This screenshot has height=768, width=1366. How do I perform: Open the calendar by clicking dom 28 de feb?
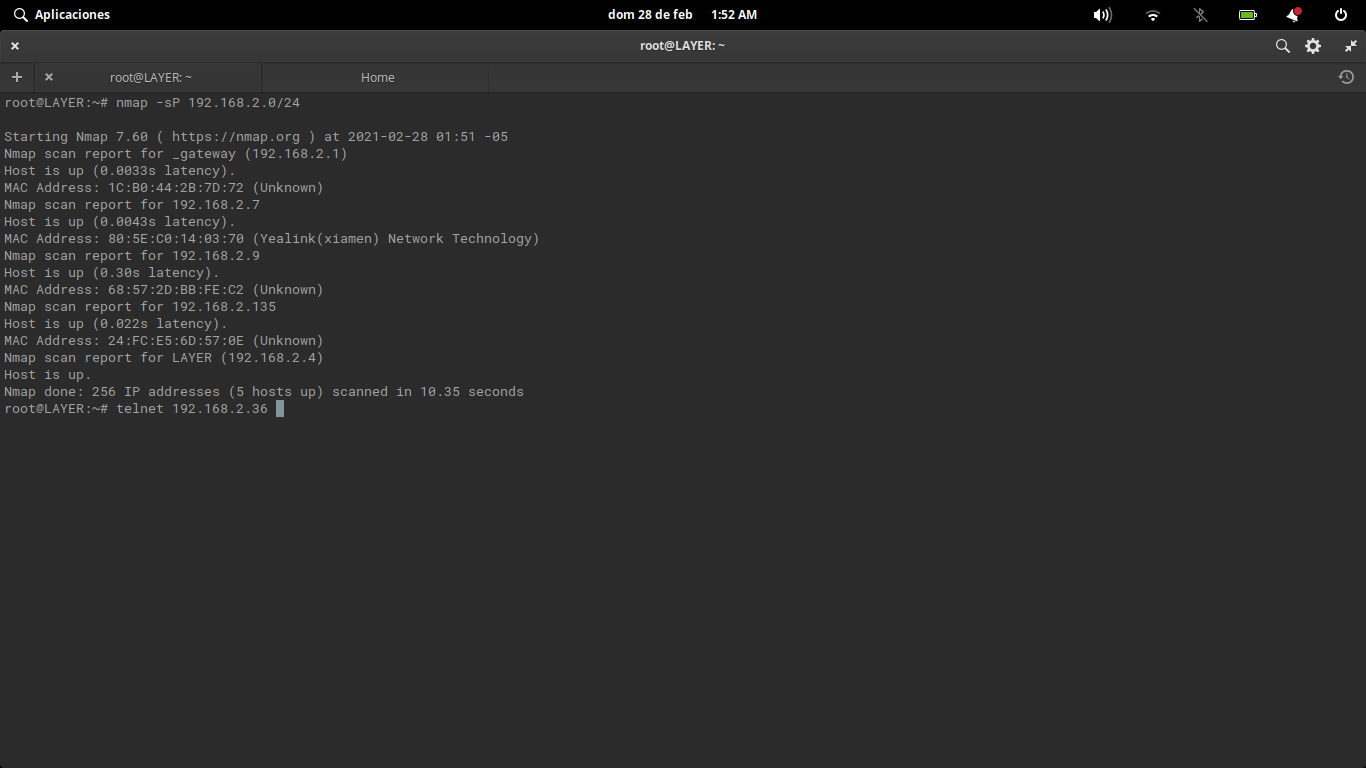(650, 14)
